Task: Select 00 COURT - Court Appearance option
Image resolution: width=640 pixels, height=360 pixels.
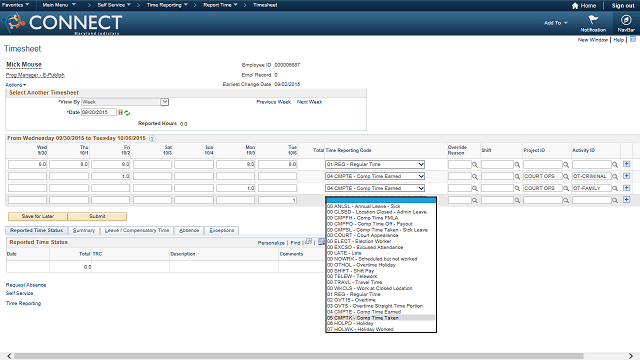Action: [380, 236]
